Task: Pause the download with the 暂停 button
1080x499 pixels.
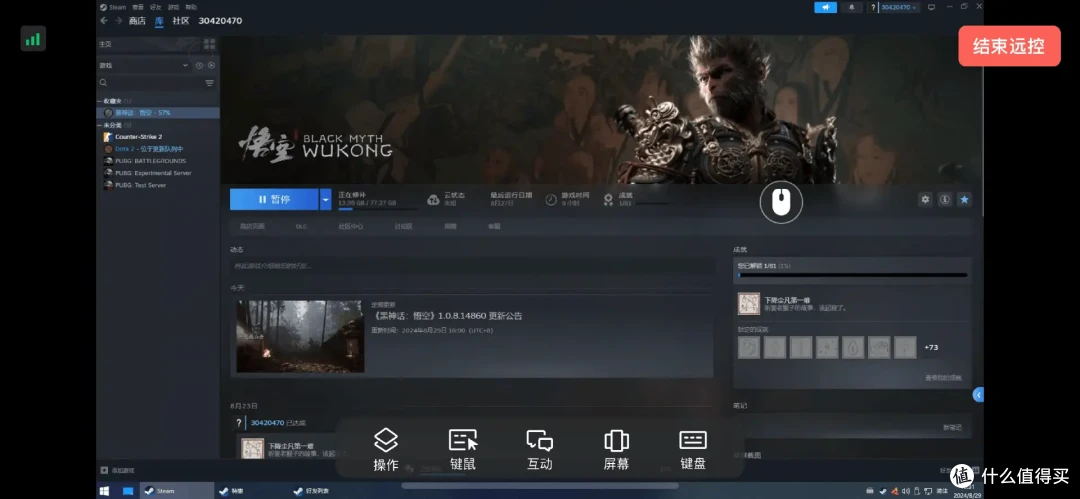Action: coord(274,199)
